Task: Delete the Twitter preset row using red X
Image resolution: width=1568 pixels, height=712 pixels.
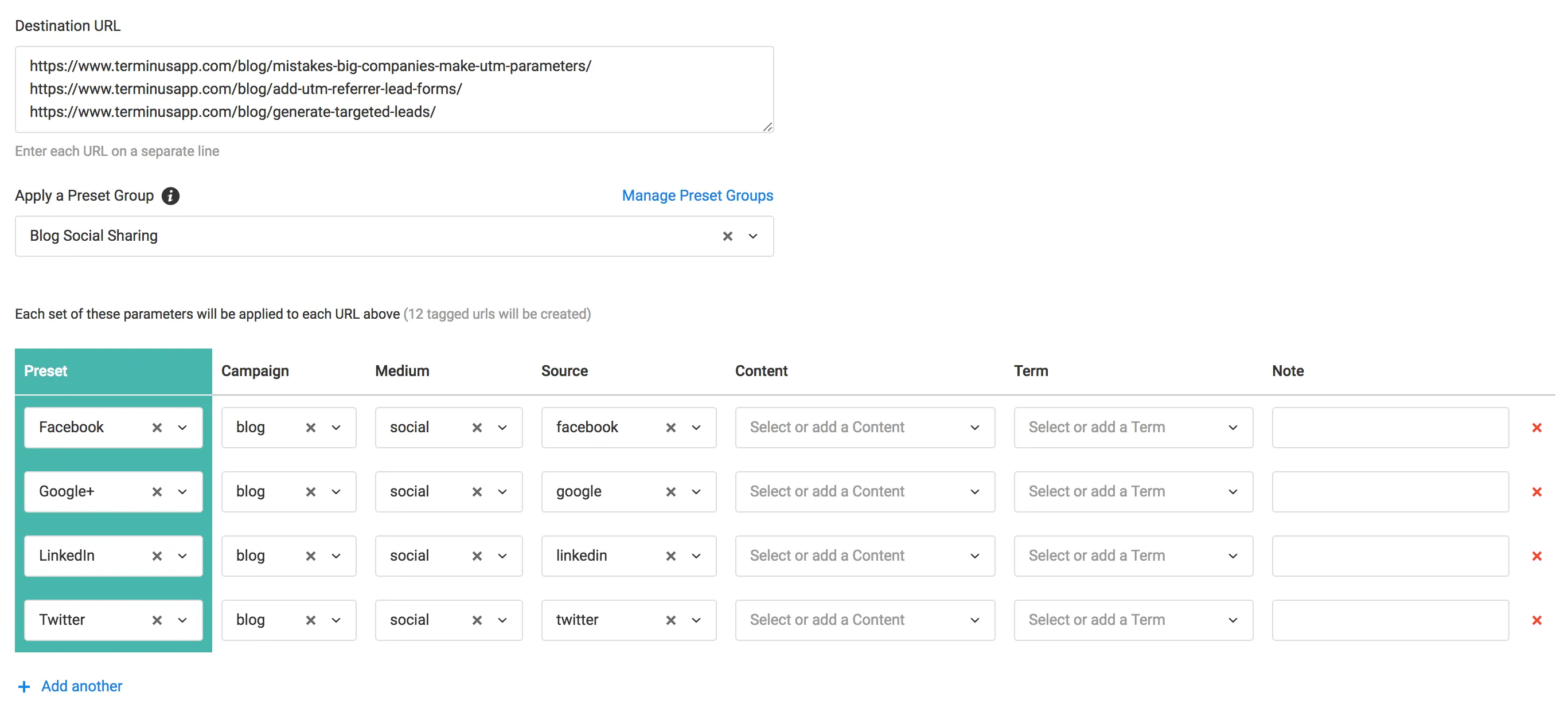Action: pyautogui.click(x=1538, y=620)
